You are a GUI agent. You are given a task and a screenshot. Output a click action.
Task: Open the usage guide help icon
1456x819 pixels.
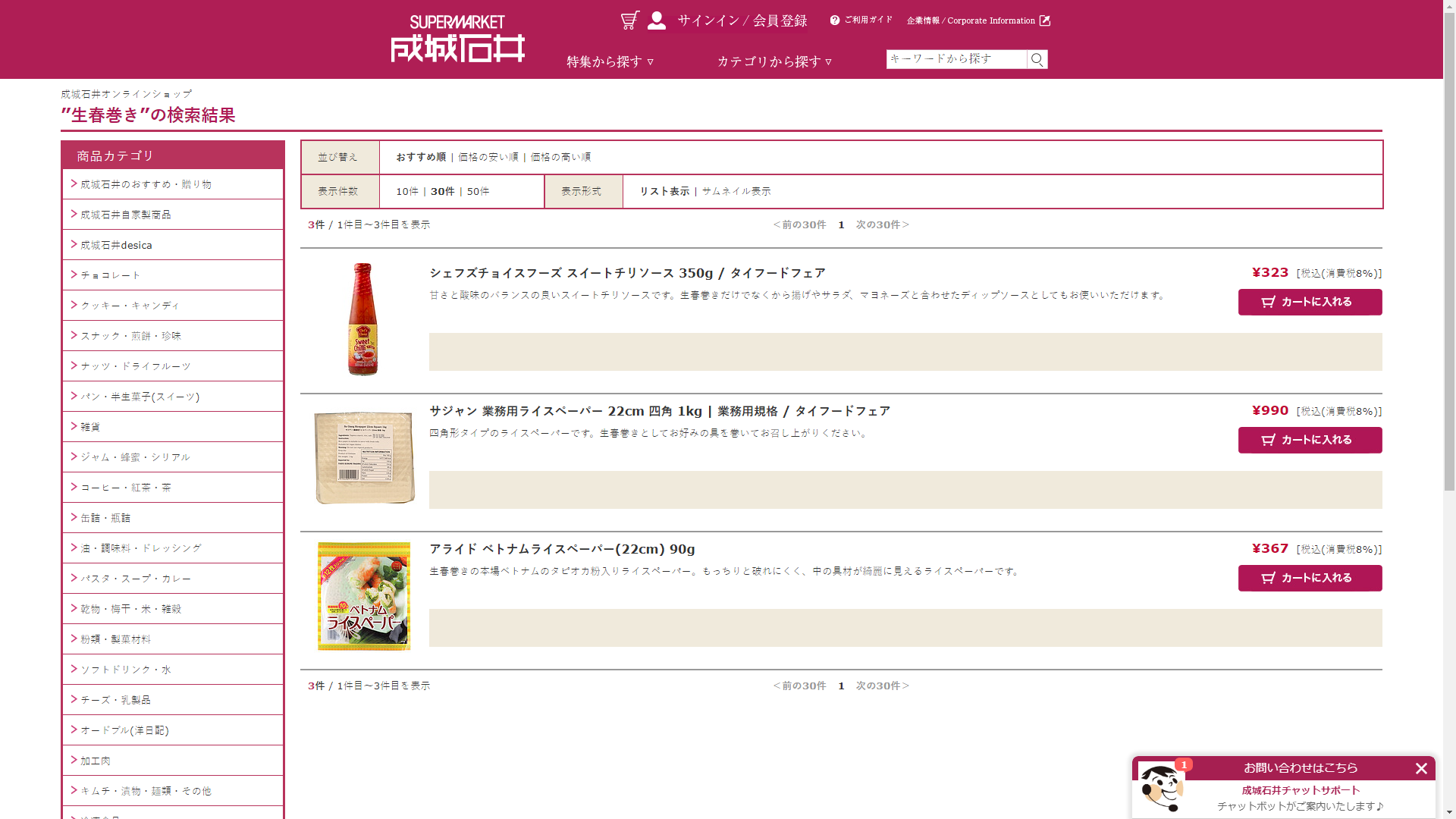click(x=835, y=20)
